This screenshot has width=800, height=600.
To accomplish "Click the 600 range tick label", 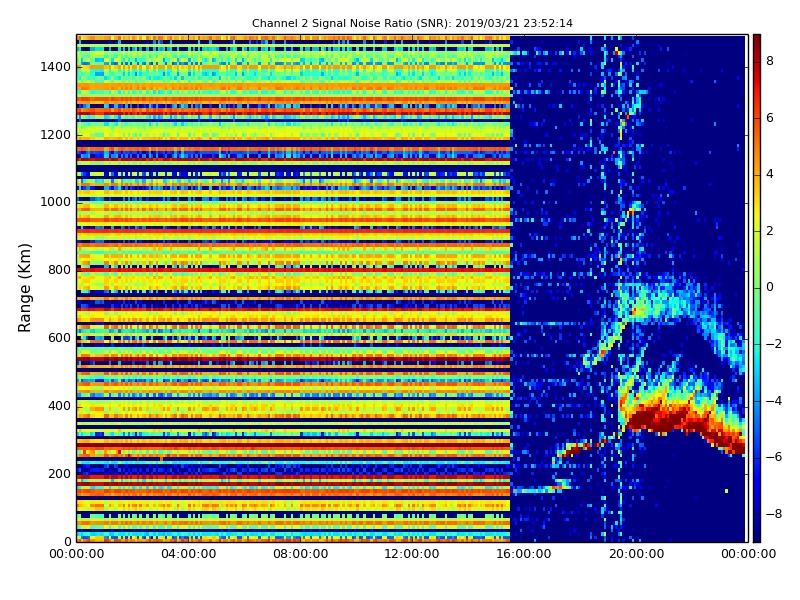I will 59,338.
